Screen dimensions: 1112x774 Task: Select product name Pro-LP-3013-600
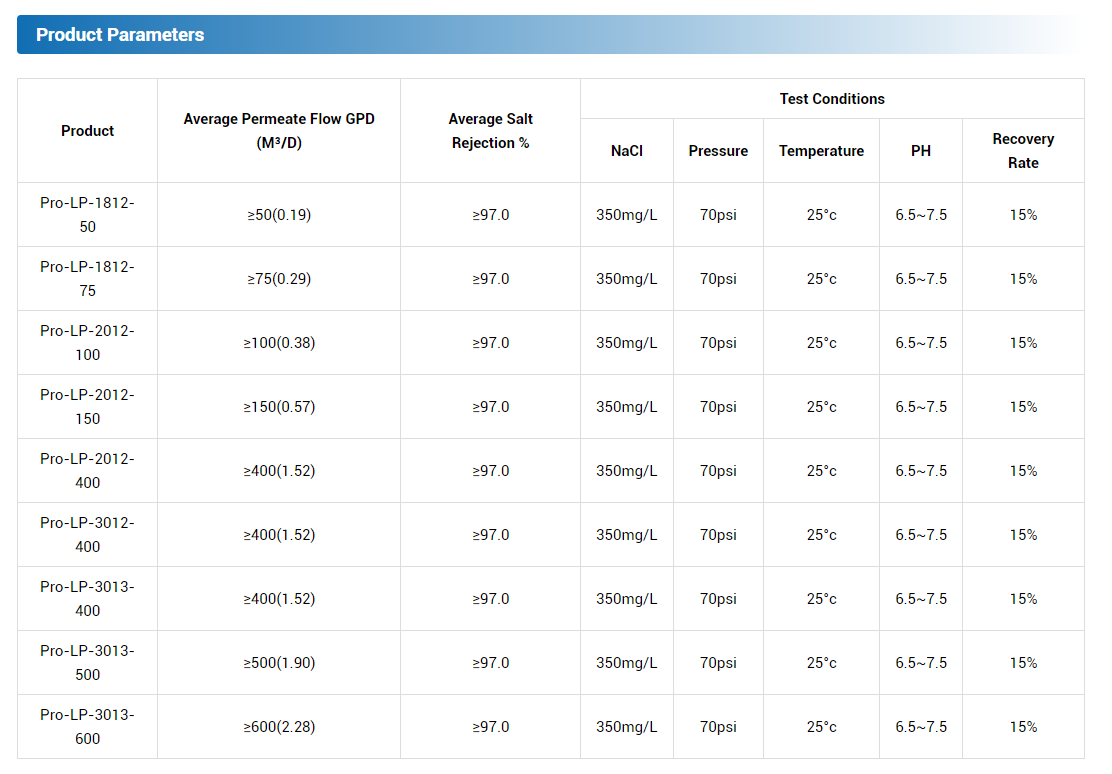click(x=87, y=726)
